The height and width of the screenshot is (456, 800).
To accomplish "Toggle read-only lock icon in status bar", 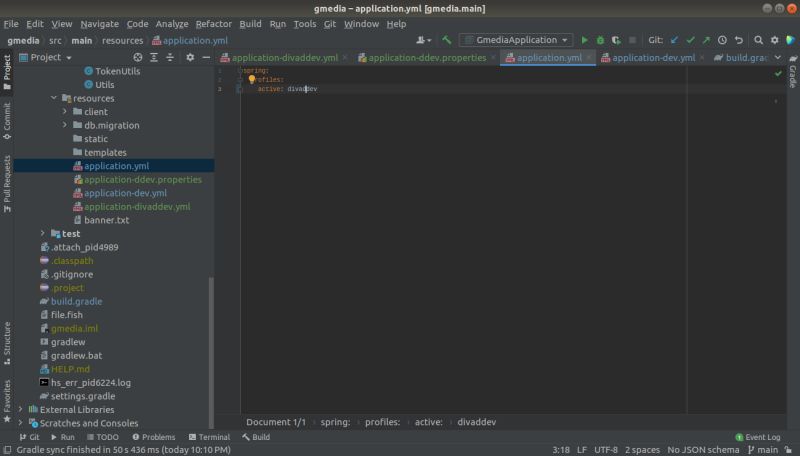I will pyautogui.click(x=789, y=450).
